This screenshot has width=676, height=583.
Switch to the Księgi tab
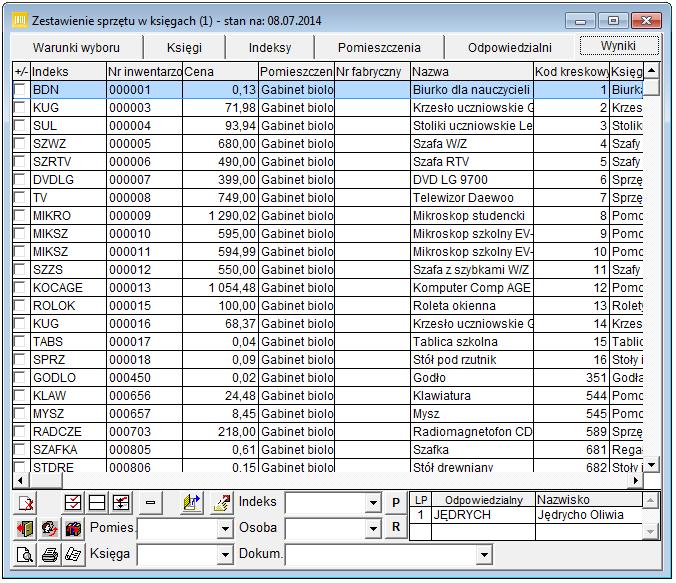pyautogui.click(x=184, y=47)
